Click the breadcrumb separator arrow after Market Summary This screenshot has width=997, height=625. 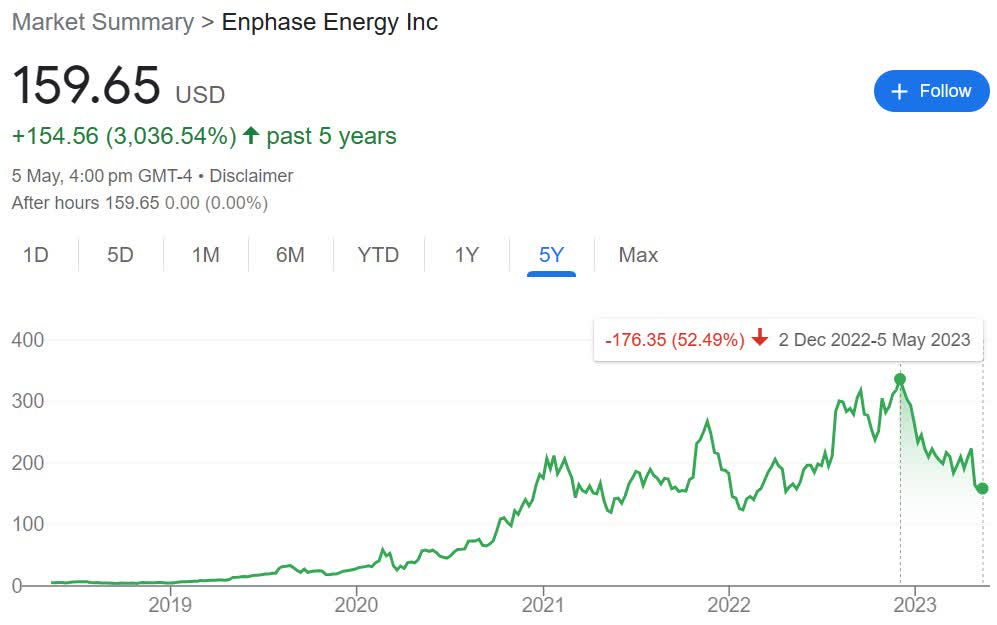coord(209,22)
